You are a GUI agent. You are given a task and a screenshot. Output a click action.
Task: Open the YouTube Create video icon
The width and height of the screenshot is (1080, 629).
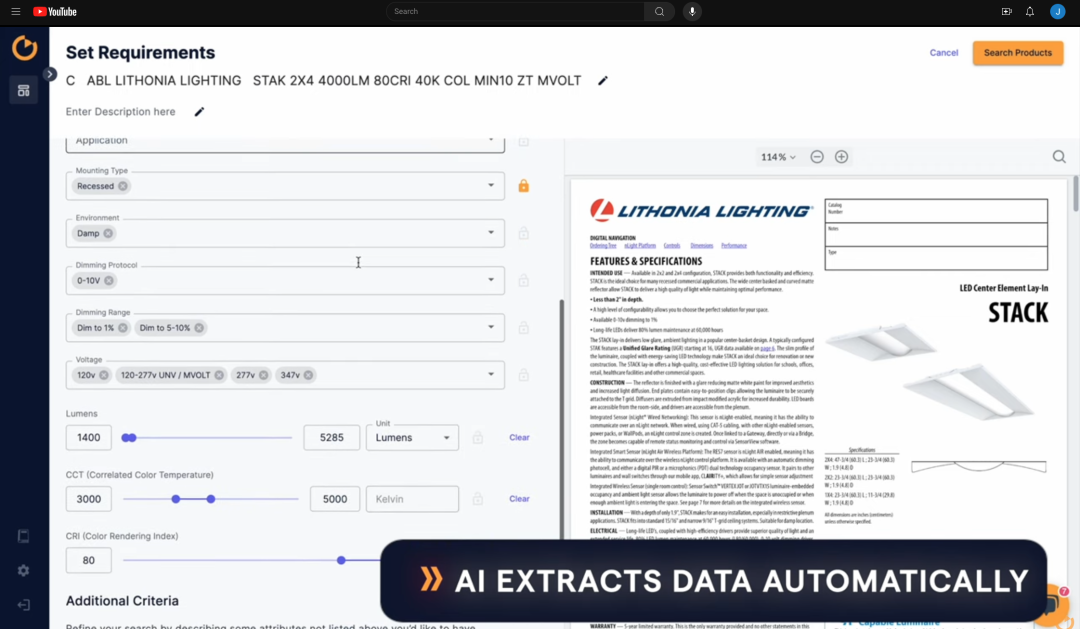pyautogui.click(x=1006, y=12)
